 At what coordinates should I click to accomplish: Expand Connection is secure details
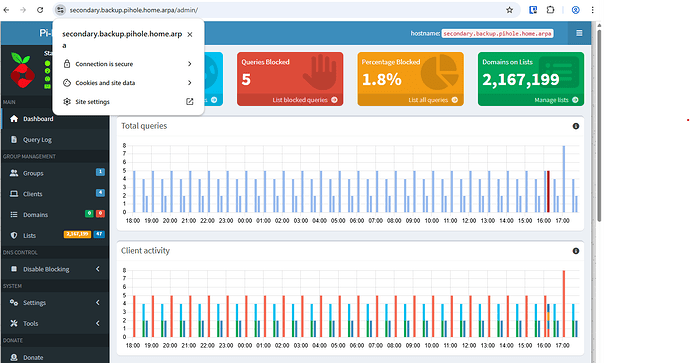(x=128, y=64)
